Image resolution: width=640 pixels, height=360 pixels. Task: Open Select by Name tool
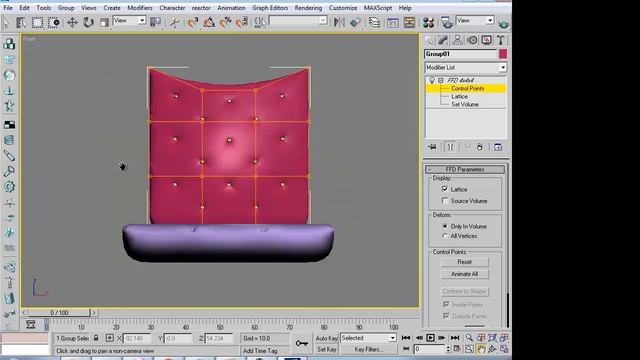21,22
